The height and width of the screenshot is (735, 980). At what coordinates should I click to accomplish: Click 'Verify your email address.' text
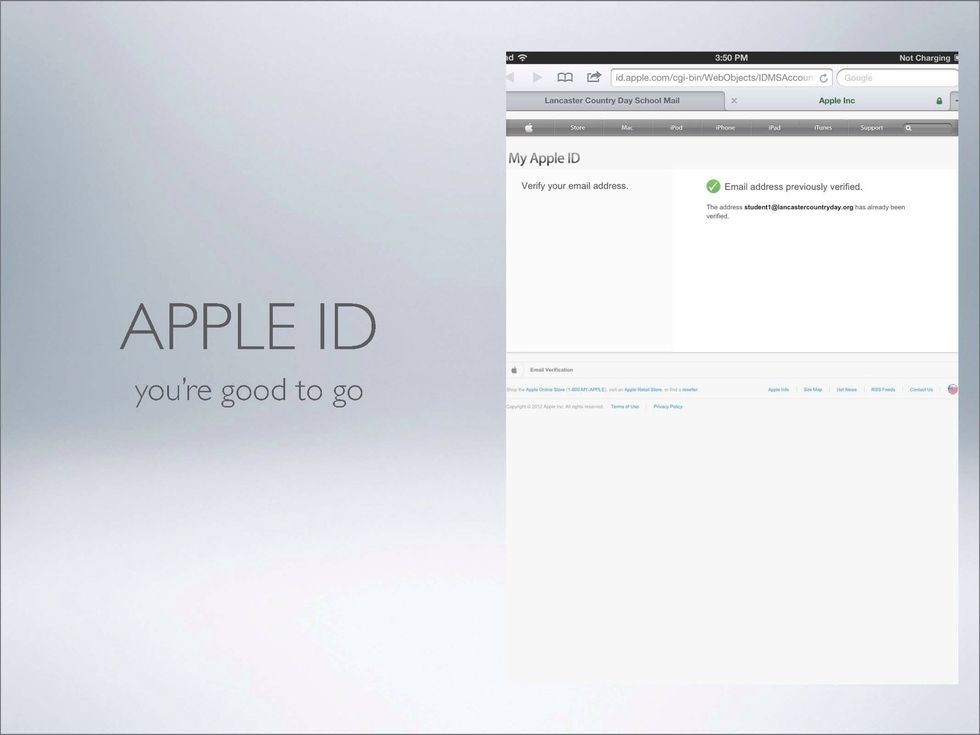tap(574, 186)
